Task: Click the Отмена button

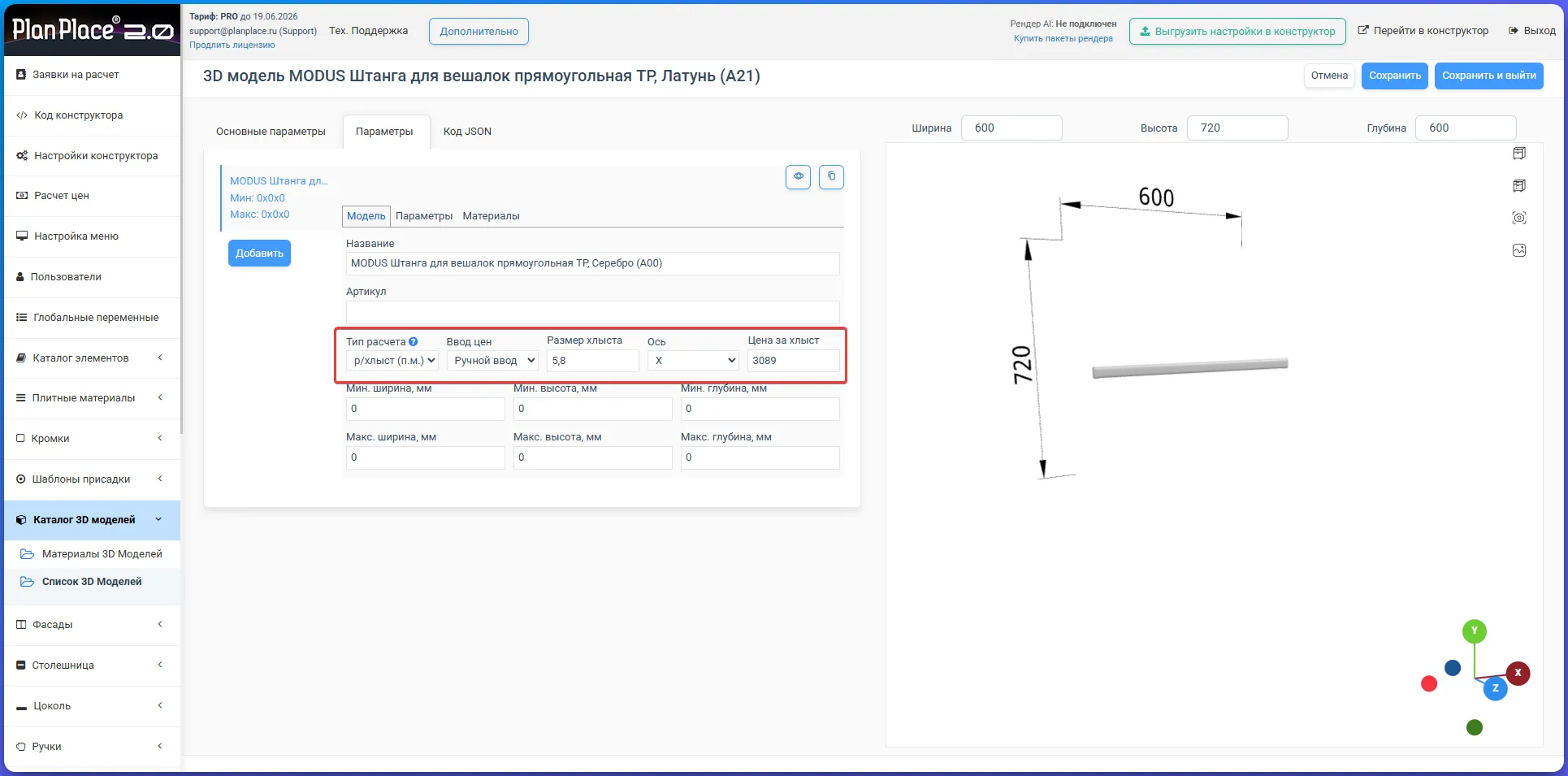Action: (x=1329, y=76)
